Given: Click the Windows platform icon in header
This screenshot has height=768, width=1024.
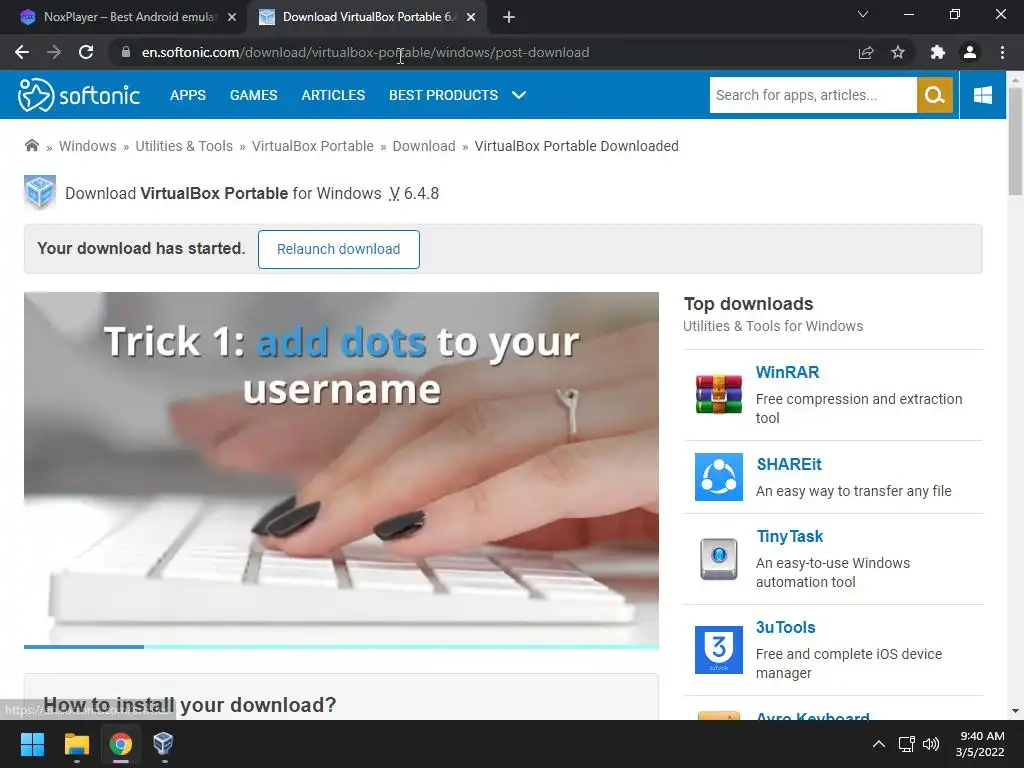Looking at the screenshot, I should (x=982, y=95).
